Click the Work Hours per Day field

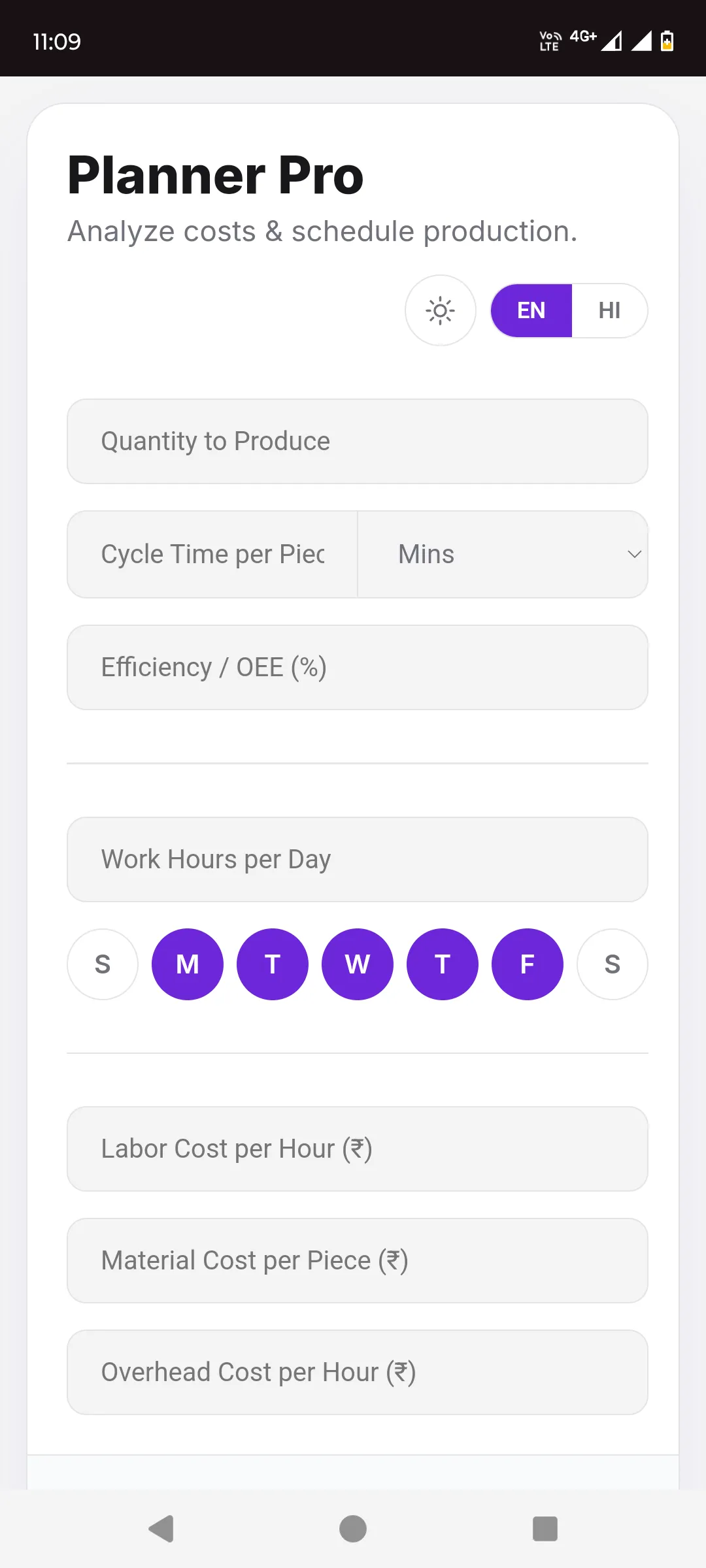click(358, 860)
